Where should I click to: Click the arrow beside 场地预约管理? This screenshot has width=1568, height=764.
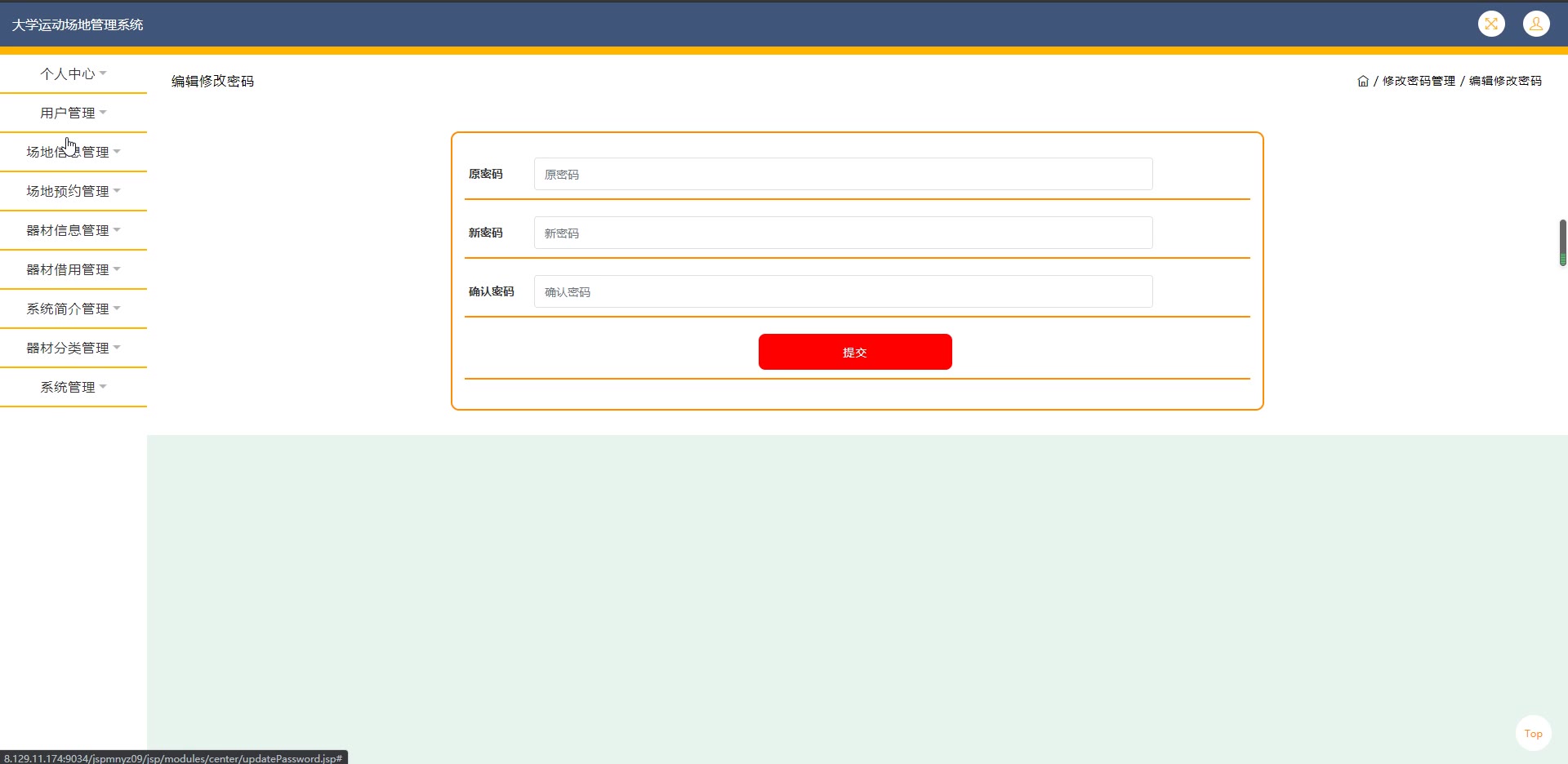117,191
